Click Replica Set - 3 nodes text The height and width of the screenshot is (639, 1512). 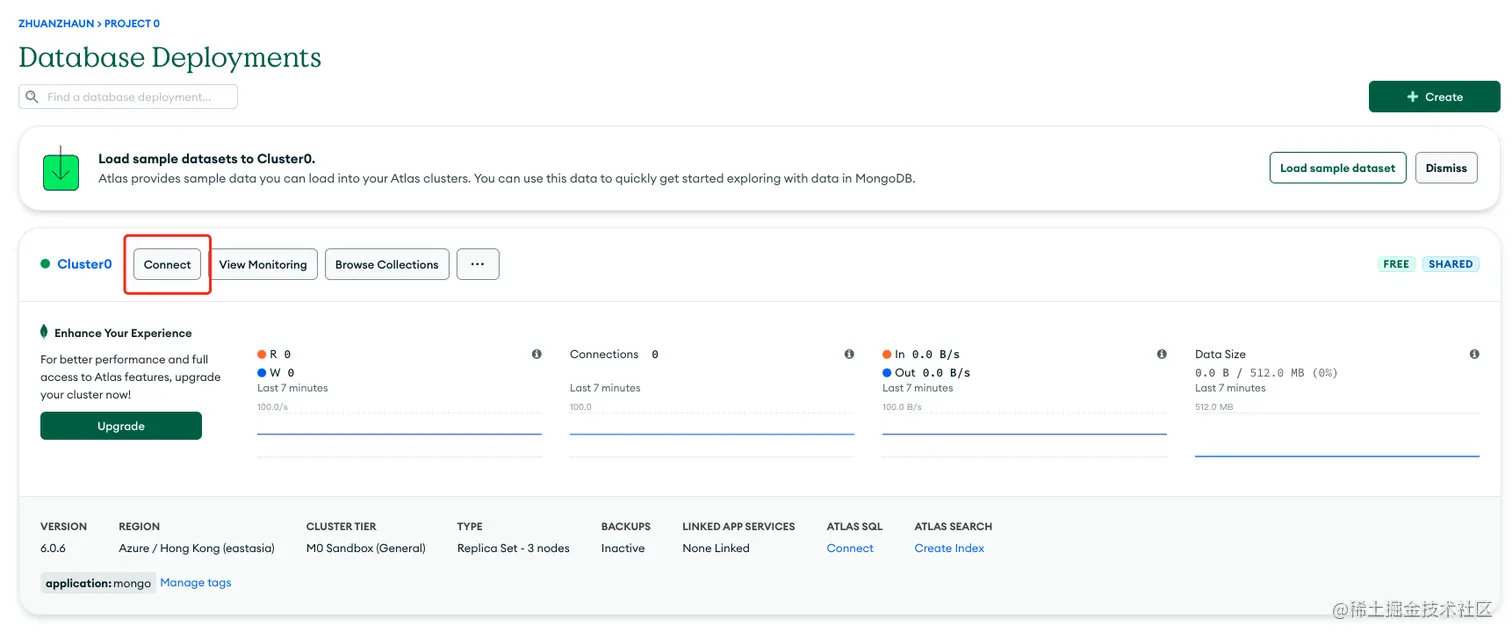coord(513,548)
